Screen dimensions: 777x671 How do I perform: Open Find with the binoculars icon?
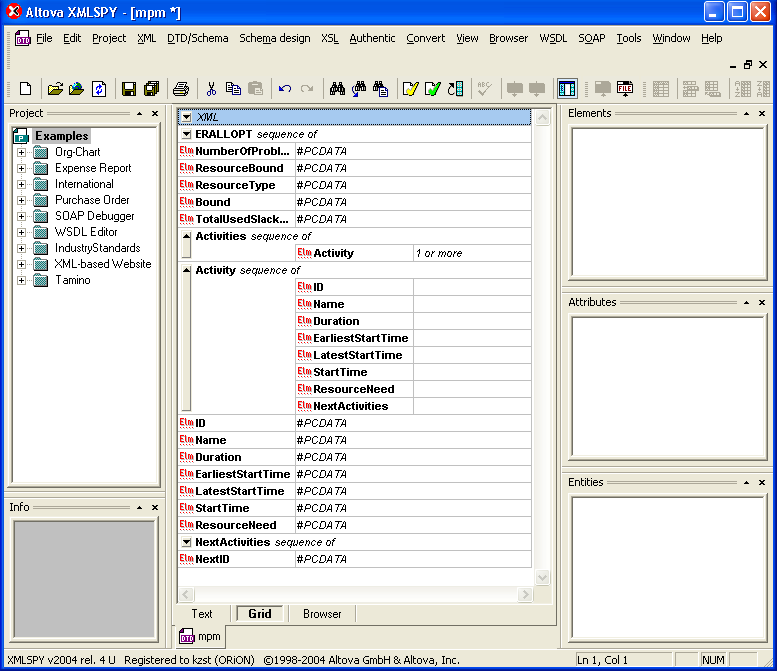337,89
